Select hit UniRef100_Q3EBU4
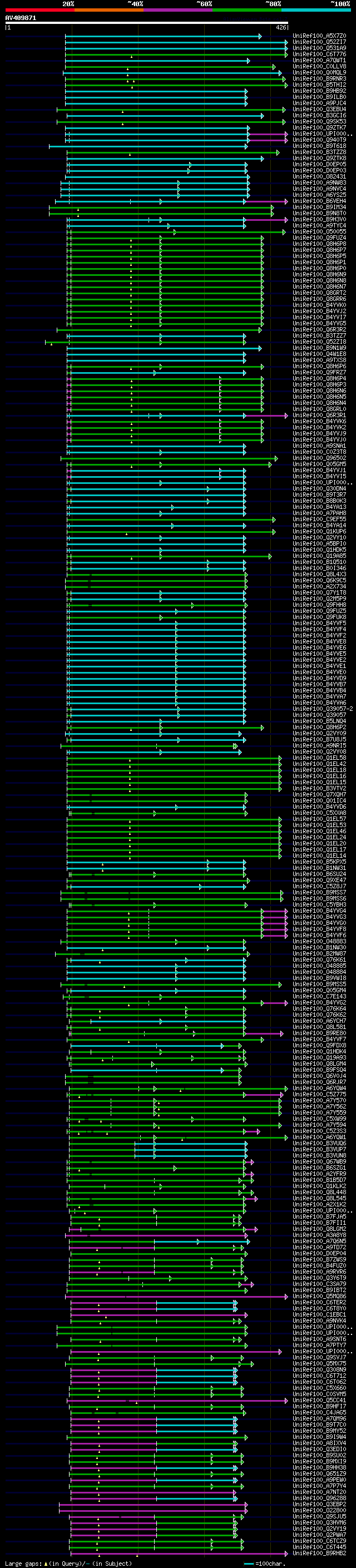The width and height of the screenshot is (356, 1568). pos(319,109)
